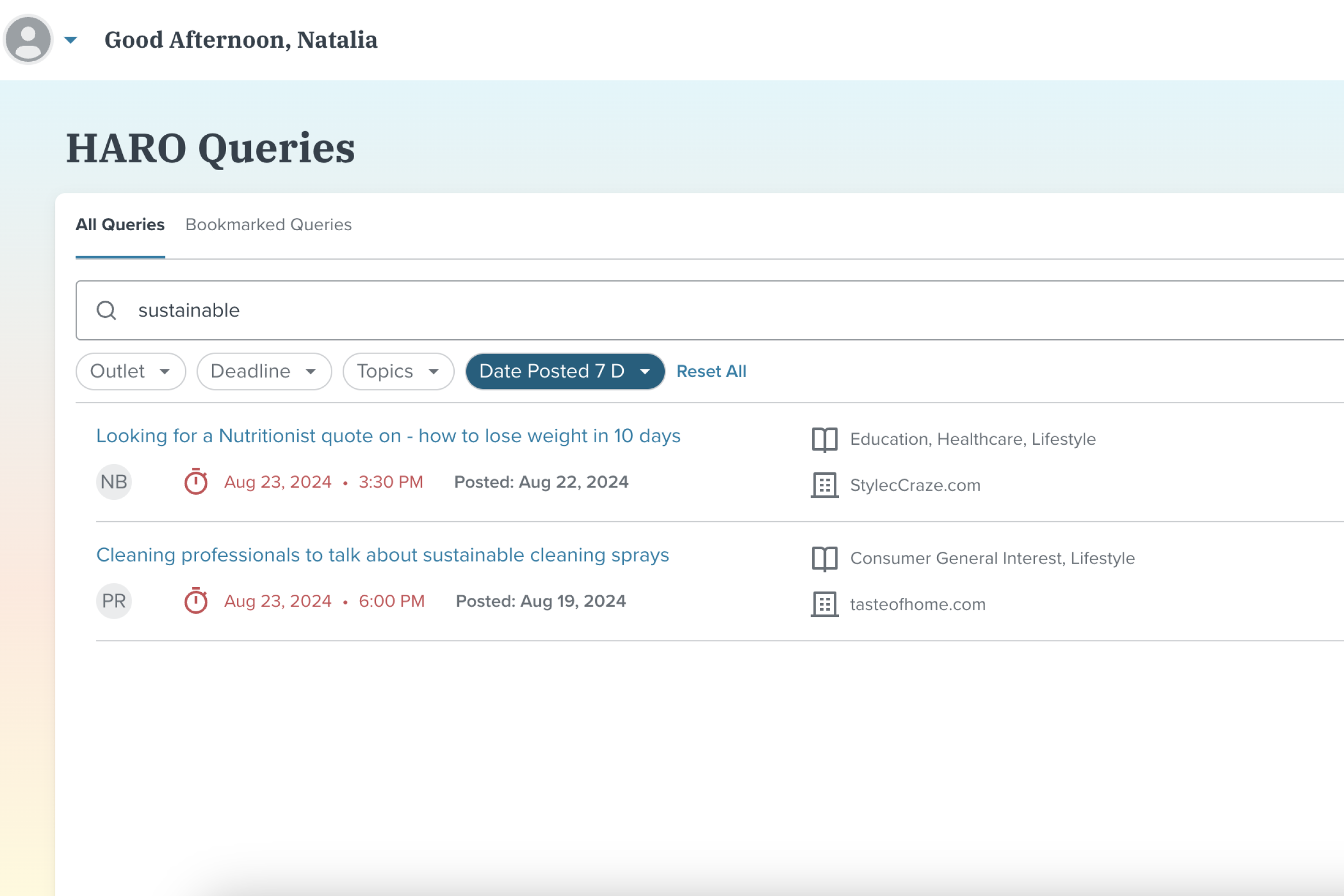The height and width of the screenshot is (896, 1344).
Task: Click the Reset All link
Action: click(711, 371)
